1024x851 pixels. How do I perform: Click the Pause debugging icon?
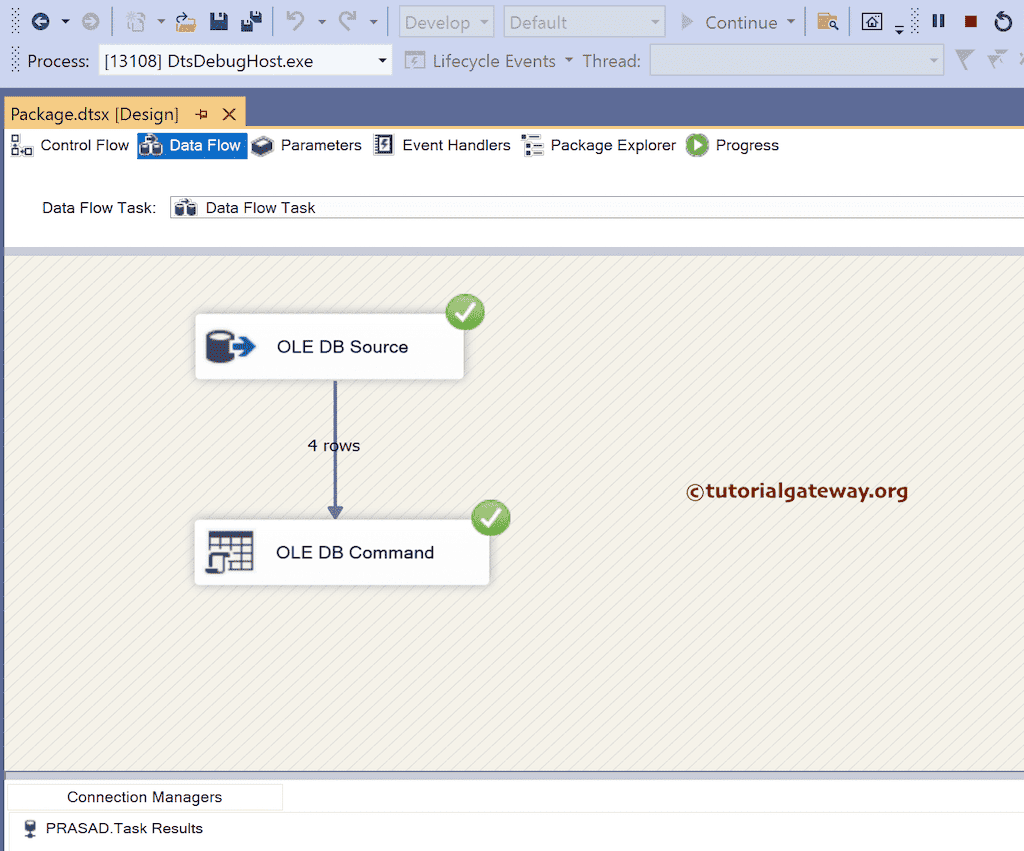point(937,20)
